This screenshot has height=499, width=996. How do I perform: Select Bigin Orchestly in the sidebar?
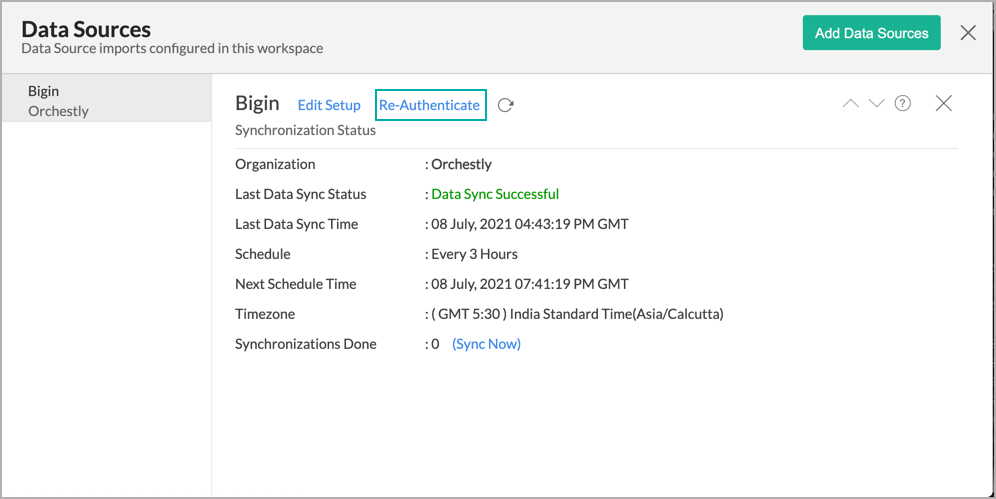pos(107,98)
